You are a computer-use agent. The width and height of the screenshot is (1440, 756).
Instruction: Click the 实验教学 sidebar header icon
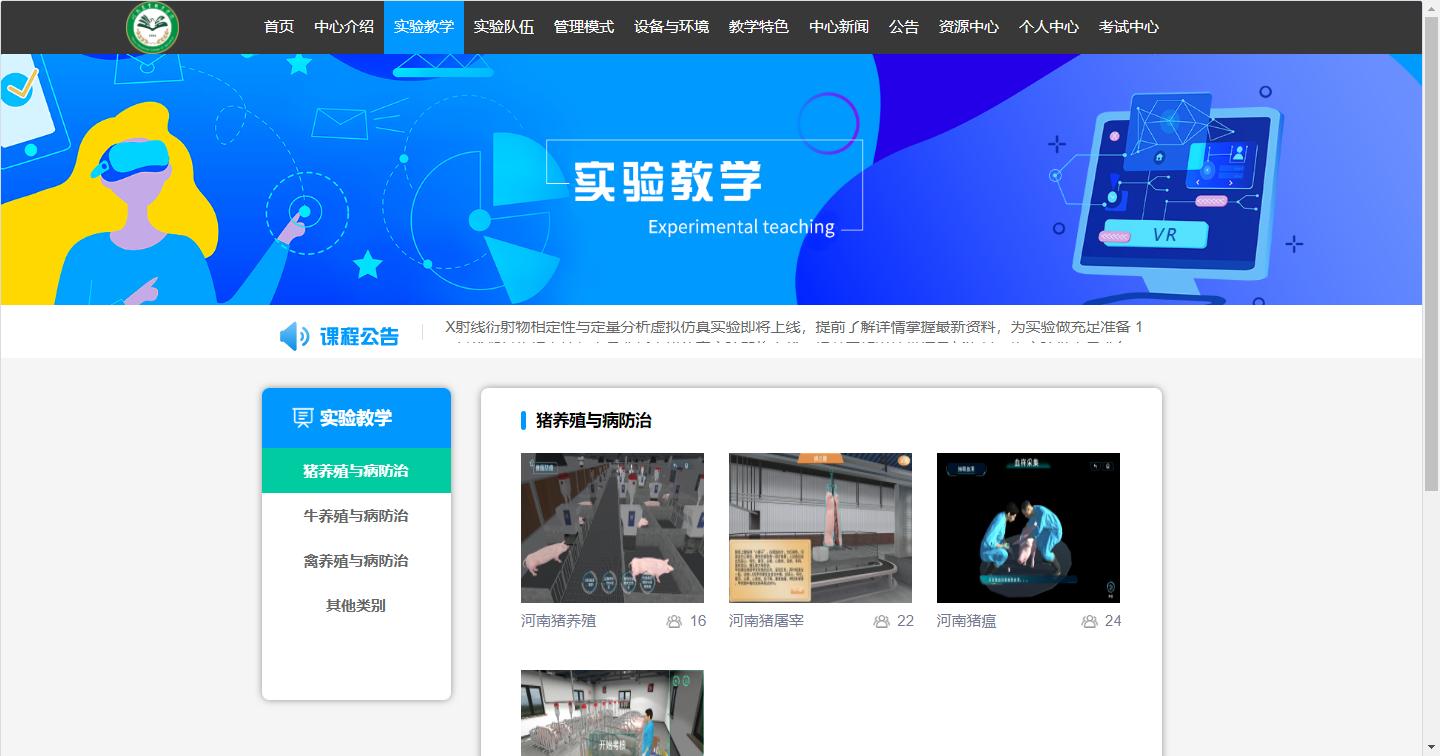coord(302,418)
